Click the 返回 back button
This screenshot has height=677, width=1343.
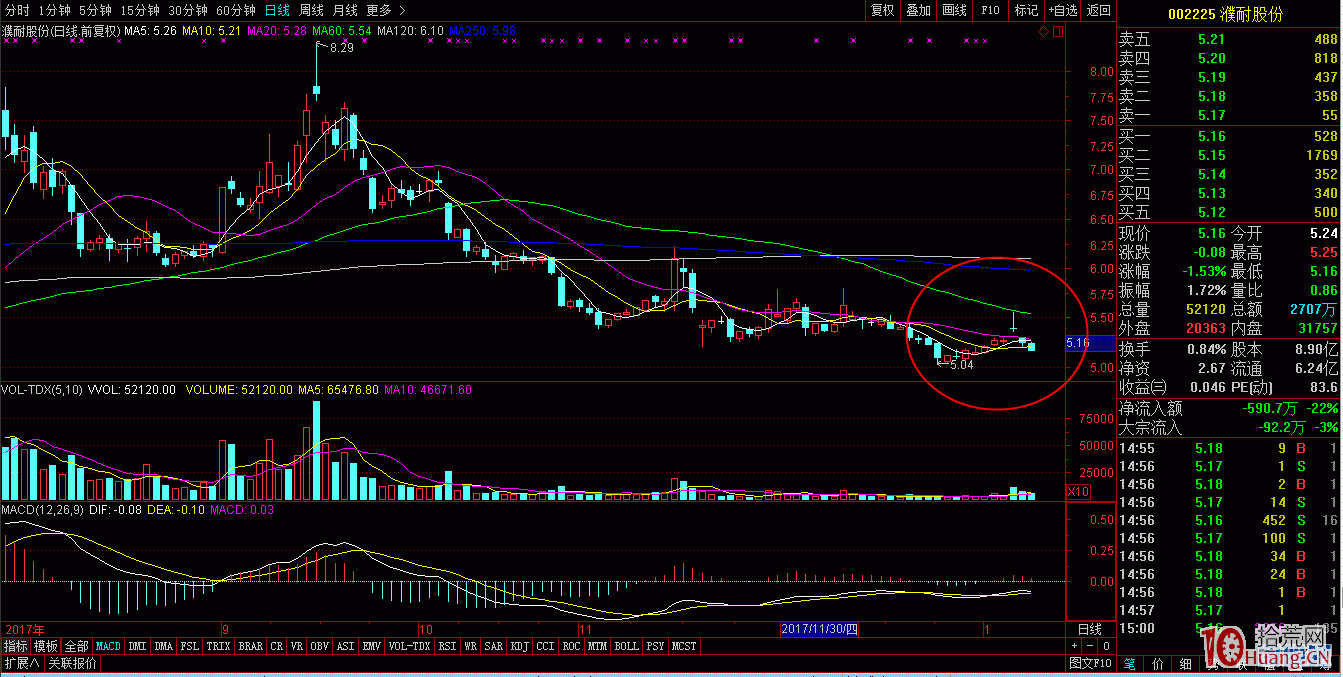1098,10
